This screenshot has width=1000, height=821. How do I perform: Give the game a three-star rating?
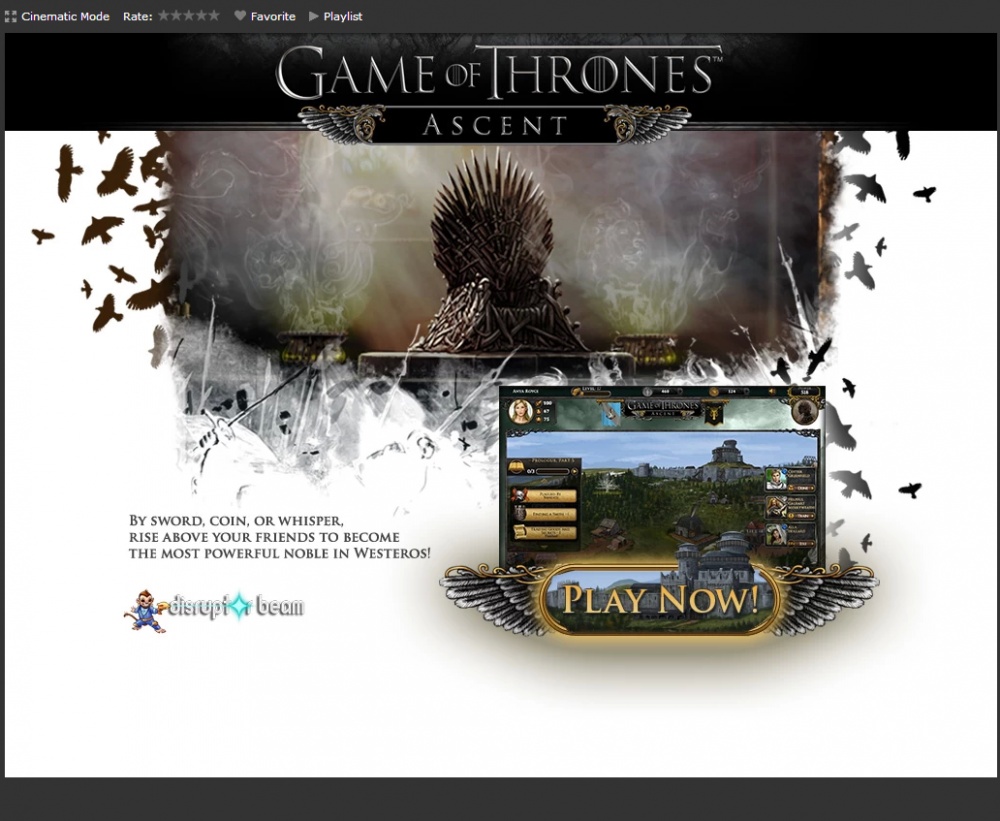pos(189,16)
